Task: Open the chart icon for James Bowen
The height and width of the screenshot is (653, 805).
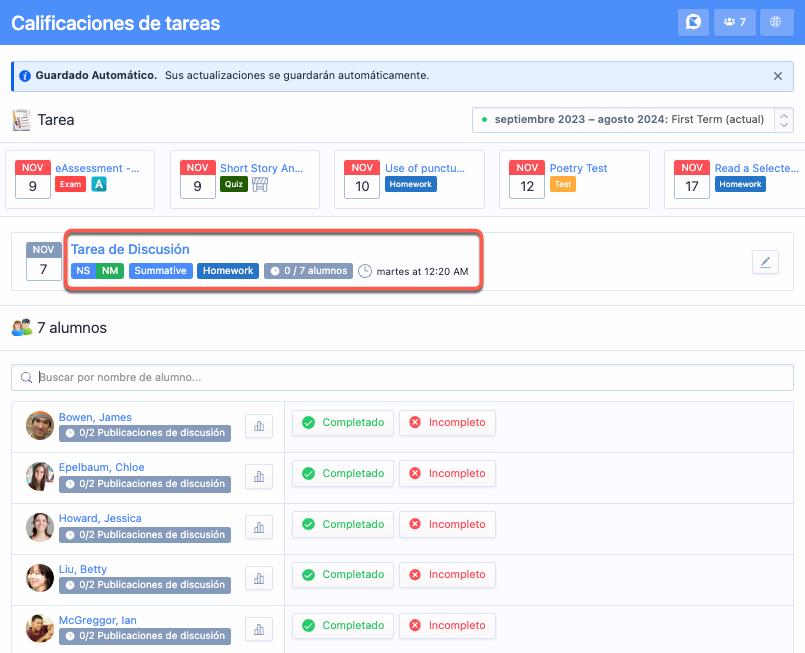Action: point(258,425)
